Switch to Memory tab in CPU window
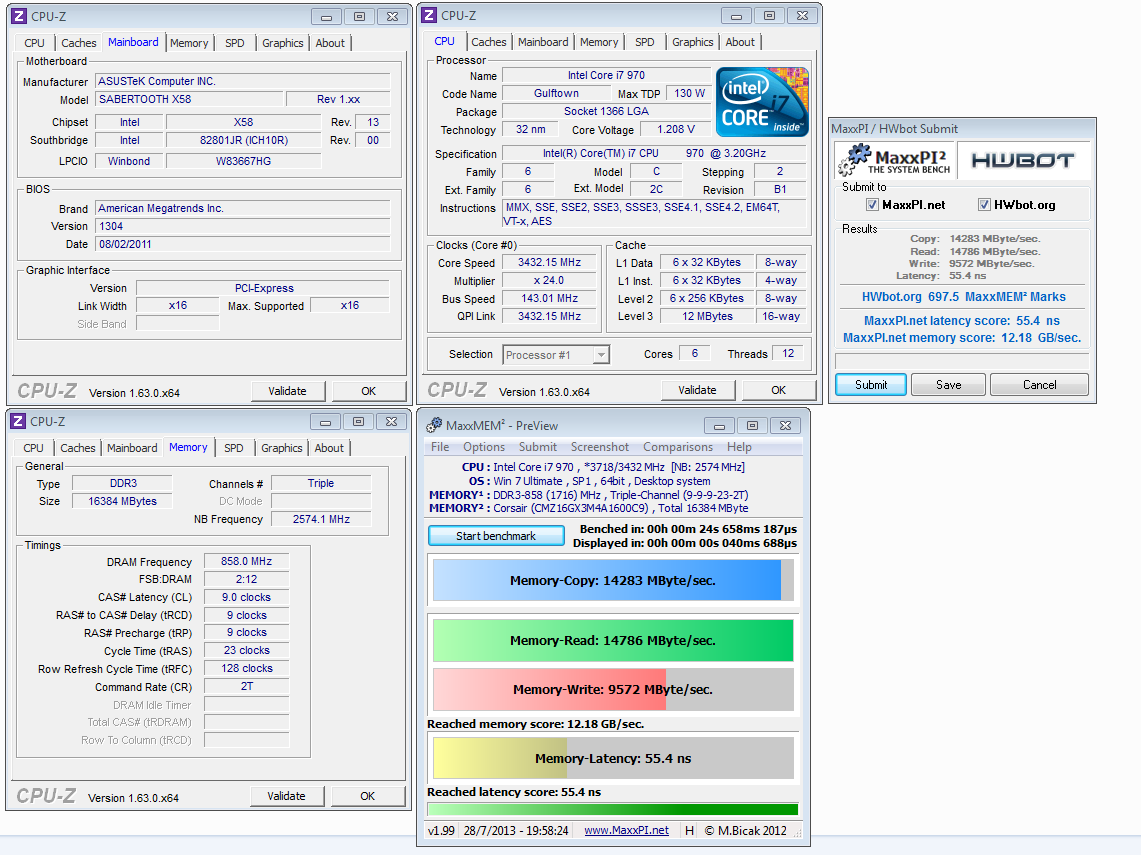Viewport: 1141px width, 855px height. point(599,42)
